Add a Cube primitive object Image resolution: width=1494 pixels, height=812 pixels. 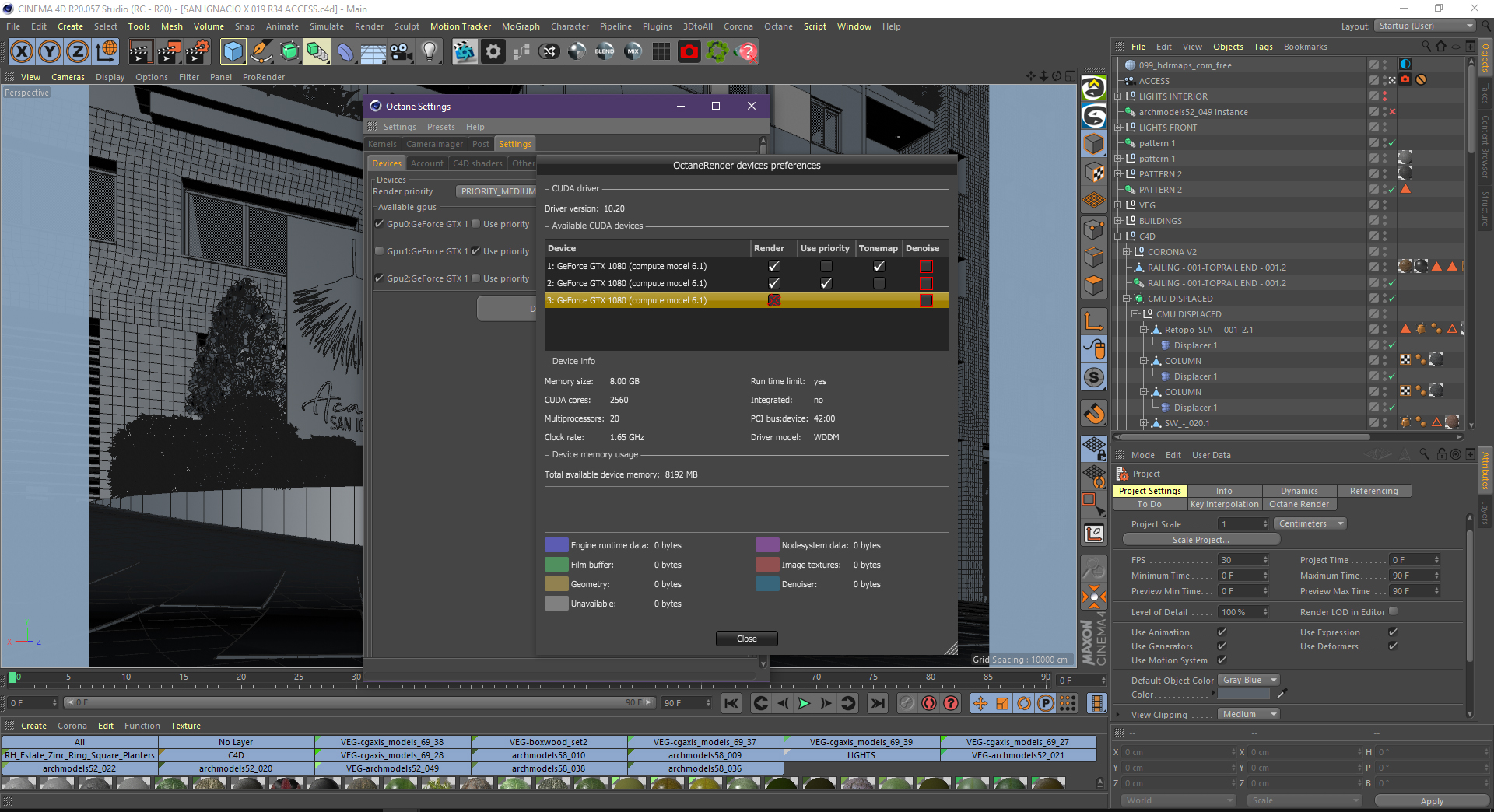233,52
